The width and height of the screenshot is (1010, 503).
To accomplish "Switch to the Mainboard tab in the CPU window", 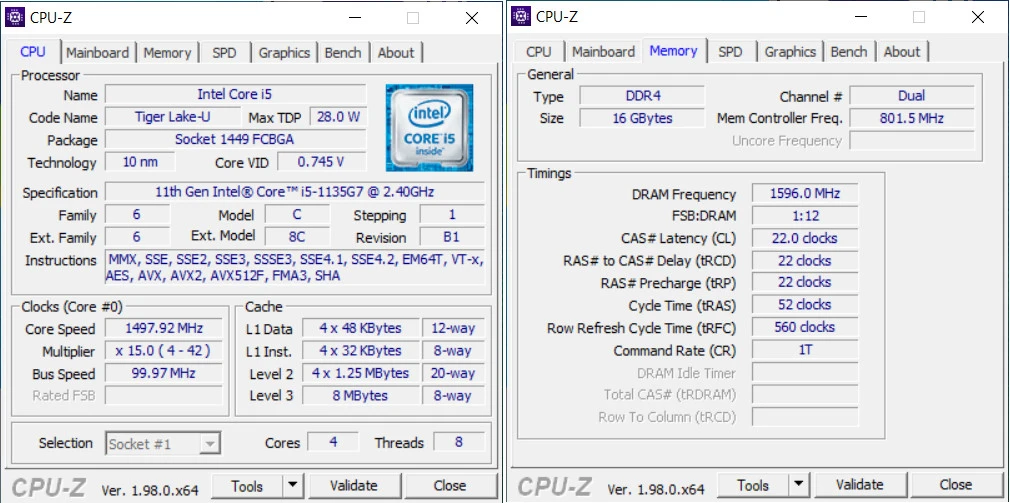I will pyautogui.click(x=98, y=53).
